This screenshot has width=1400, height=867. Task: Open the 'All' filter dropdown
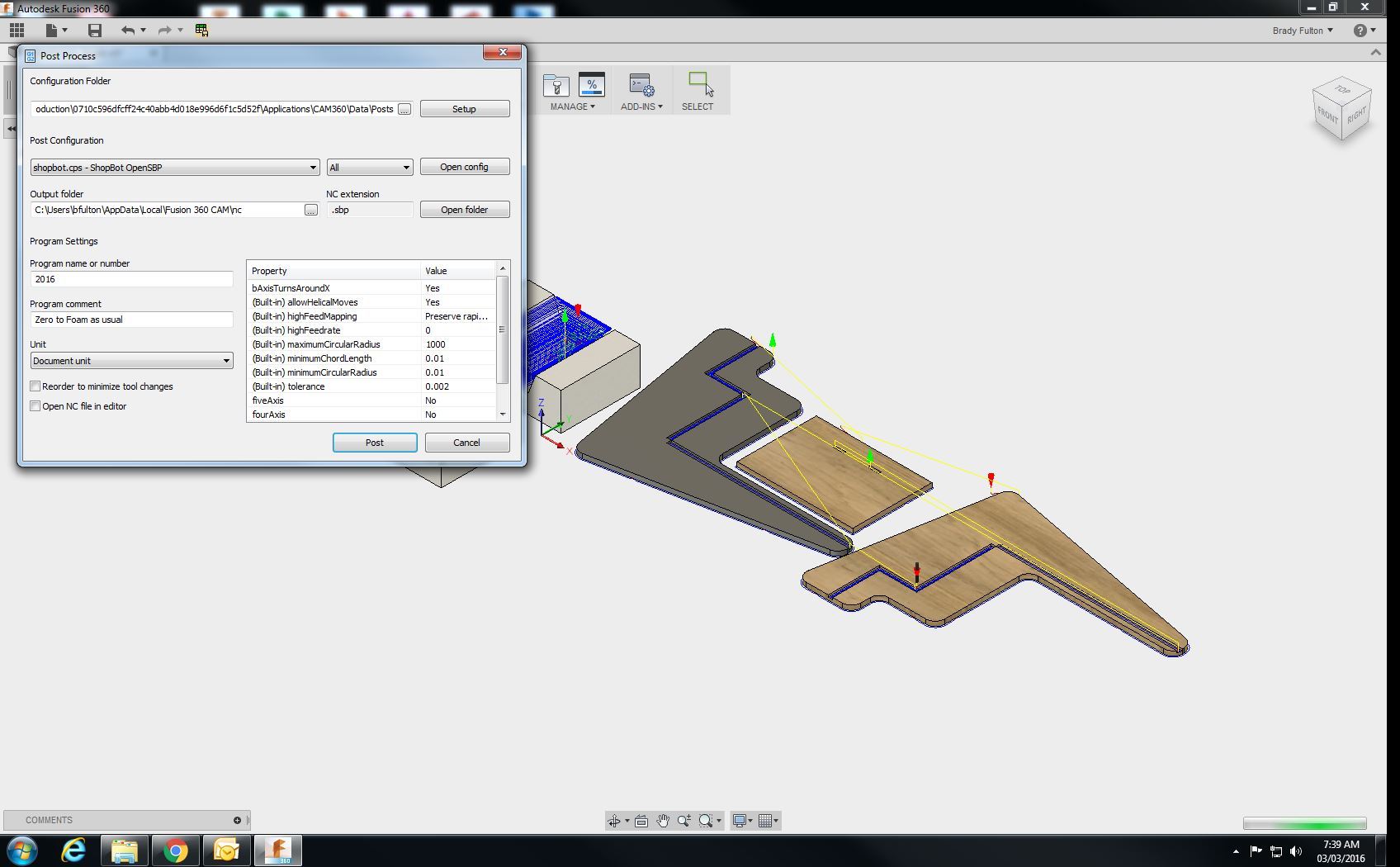(x=369, y=168)
